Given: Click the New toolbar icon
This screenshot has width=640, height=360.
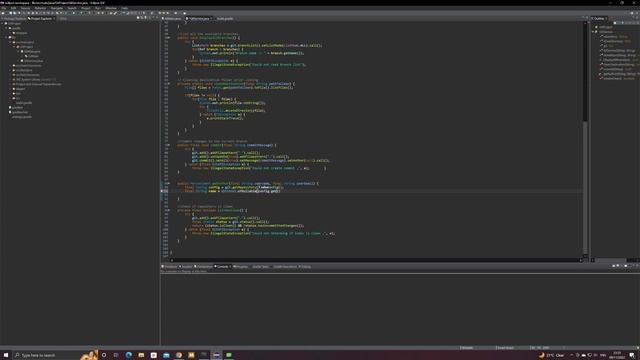Looking at the screenshot, I should tap(3, 13).
